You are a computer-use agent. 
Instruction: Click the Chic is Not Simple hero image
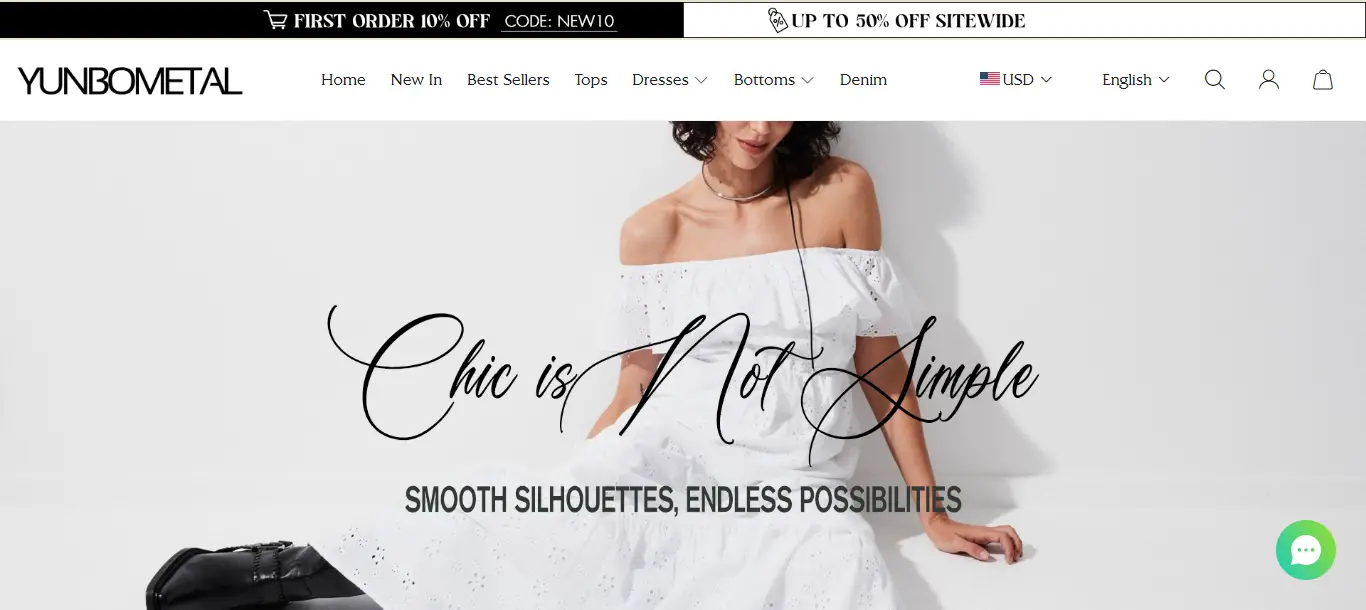tap(683, 366)
